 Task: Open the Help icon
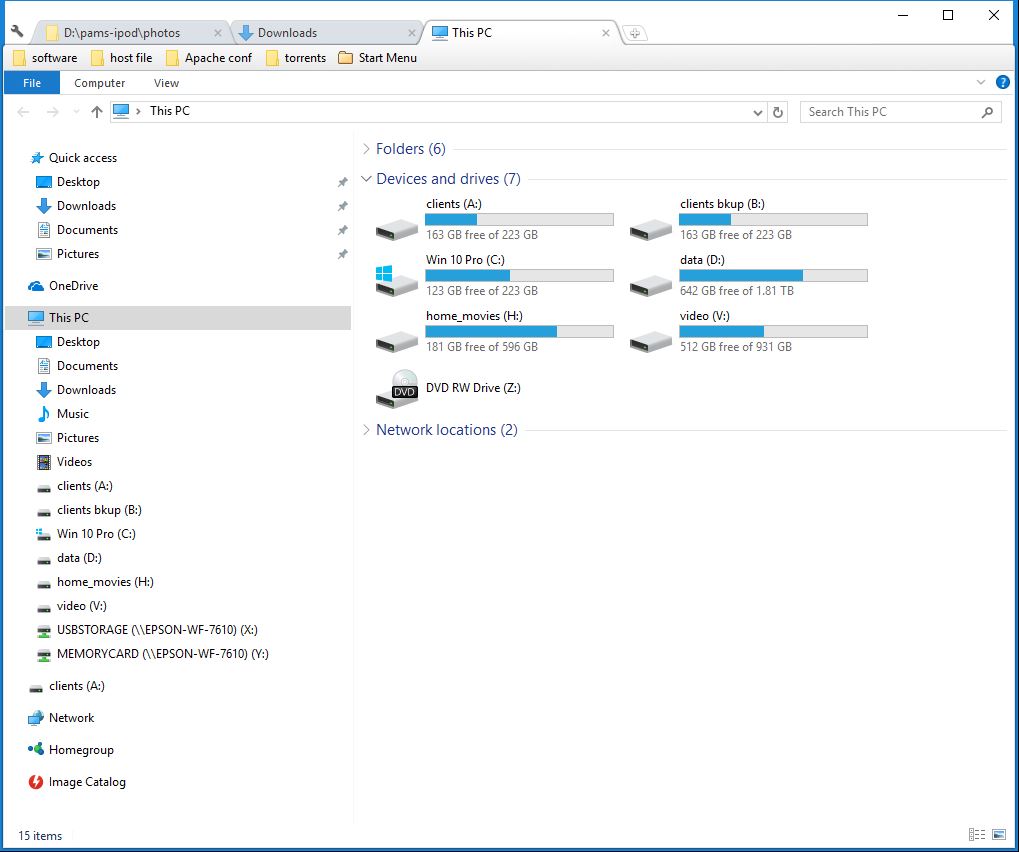click(x=1003, y=83)
